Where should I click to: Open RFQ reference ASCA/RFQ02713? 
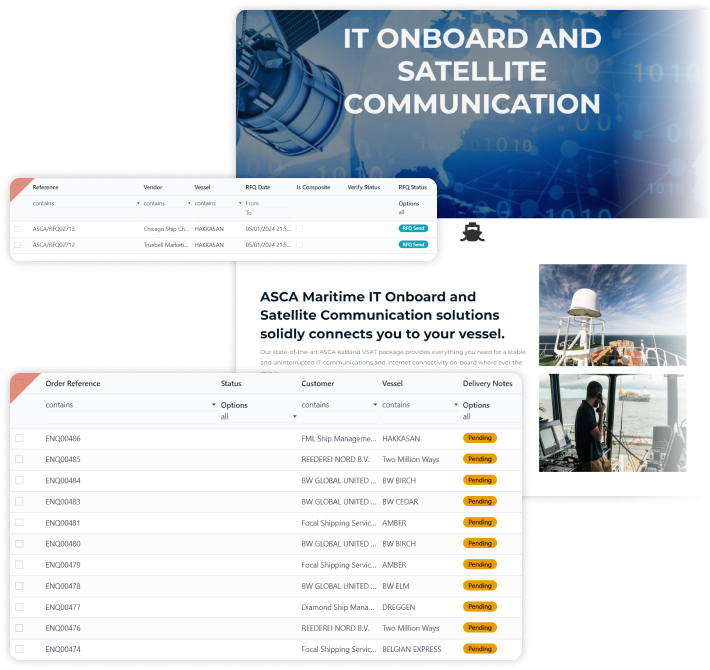(x=53, y=229)
